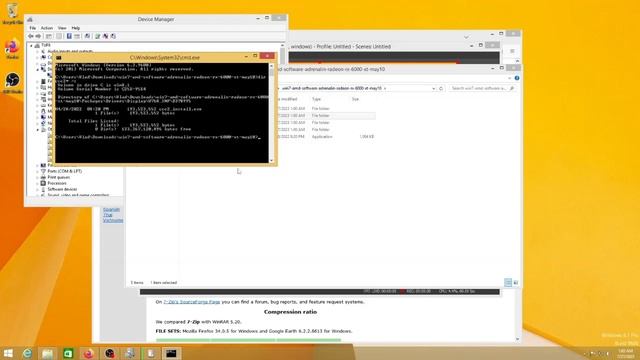The height and width of the screenshot is (360, 640).
Task: Open Internet Explorer from taskbar
Action: tap(27, 353)
